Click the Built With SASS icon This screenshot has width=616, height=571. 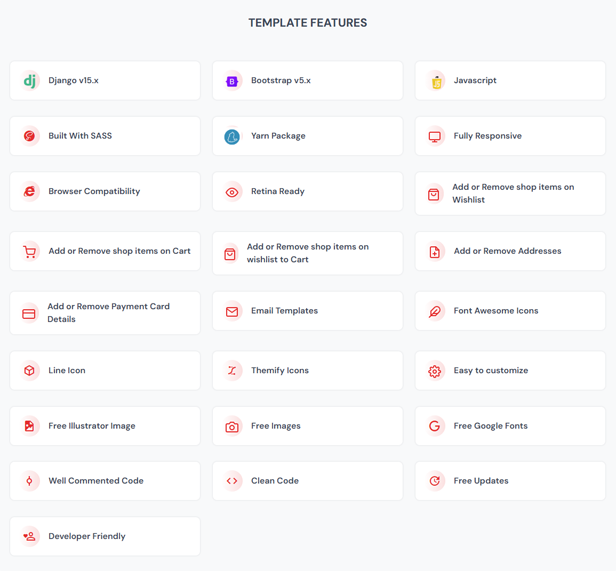[30, 136]
